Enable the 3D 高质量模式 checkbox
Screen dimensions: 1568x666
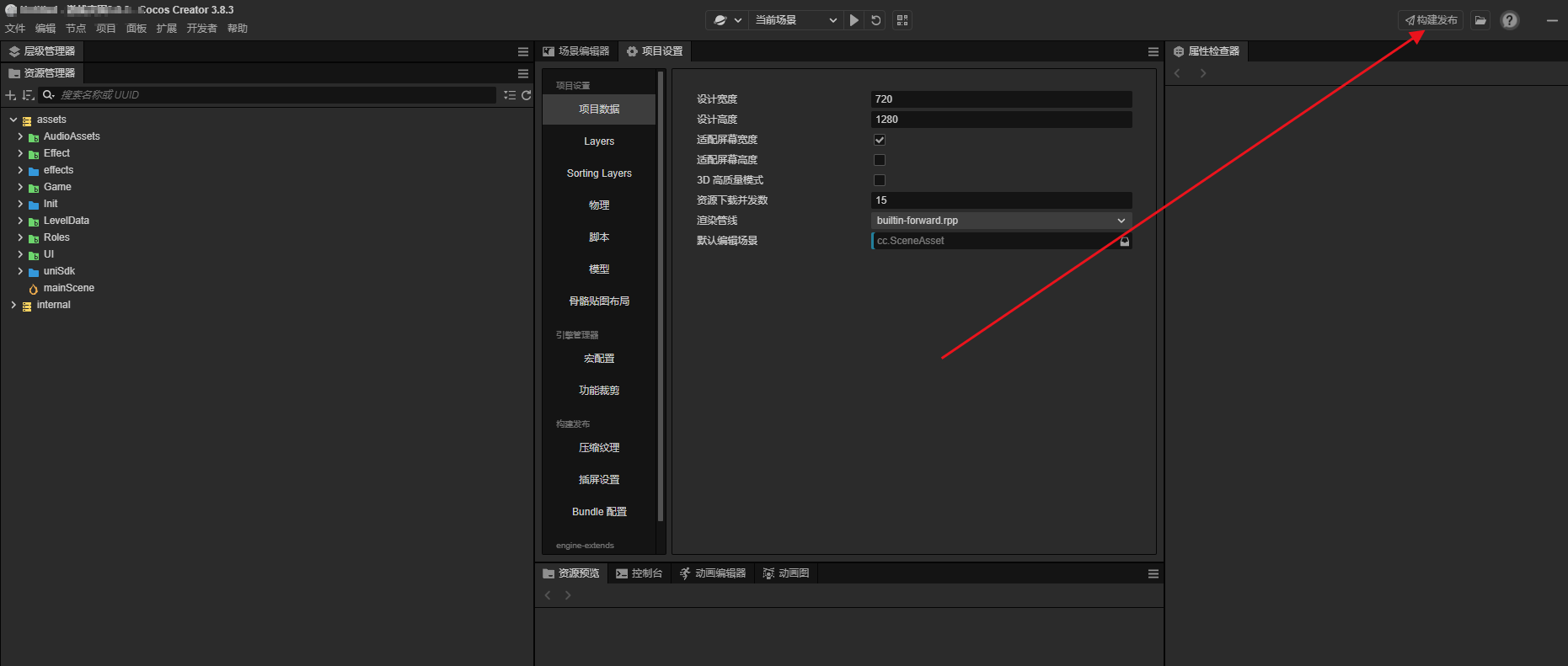pyautogui.click(x=880, y=180)
